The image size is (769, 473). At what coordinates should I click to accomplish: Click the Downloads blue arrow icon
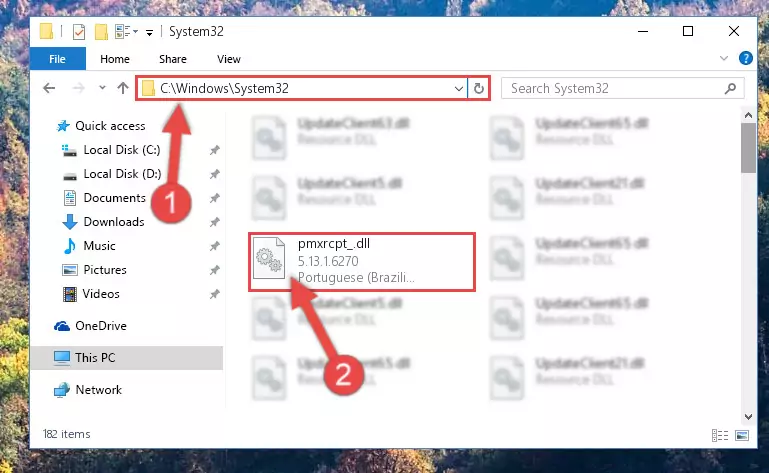70,222
